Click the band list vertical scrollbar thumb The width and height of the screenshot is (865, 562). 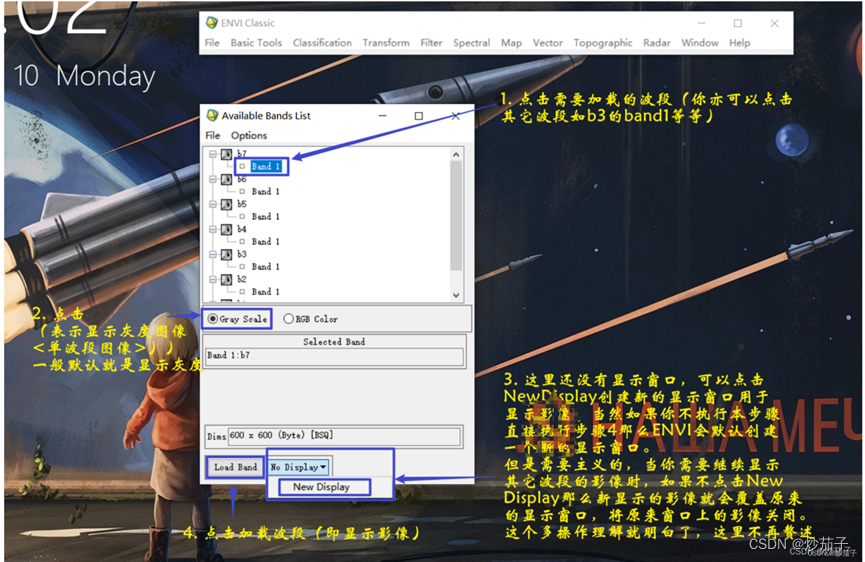456,216
